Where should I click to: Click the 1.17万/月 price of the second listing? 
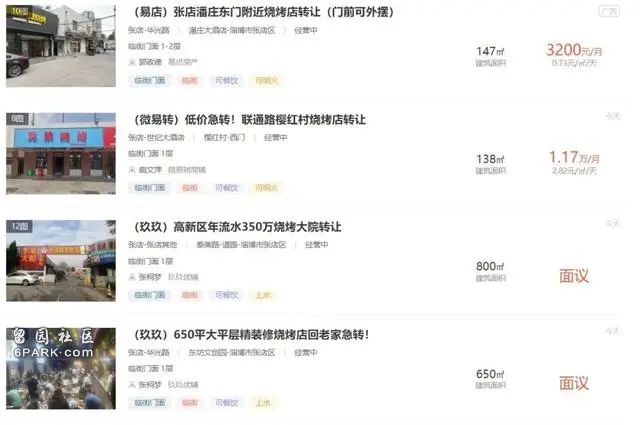point(574,158)
